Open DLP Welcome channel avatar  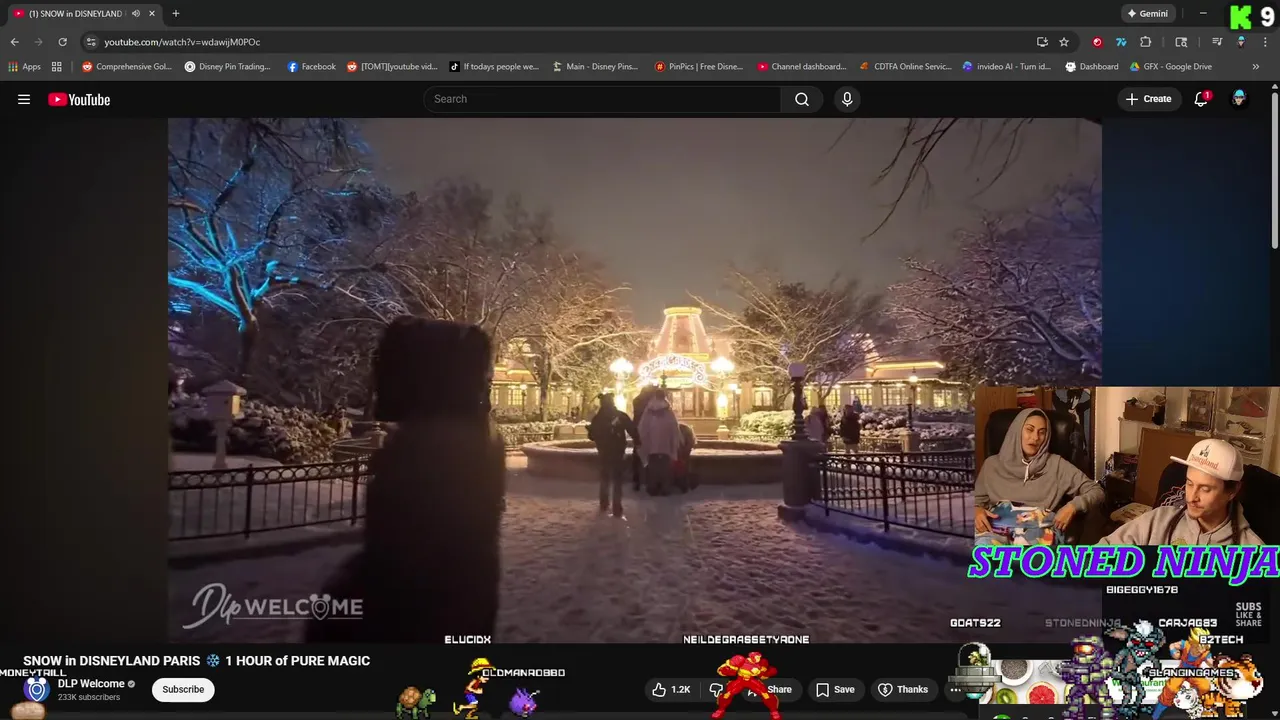[x=37, y=690]
